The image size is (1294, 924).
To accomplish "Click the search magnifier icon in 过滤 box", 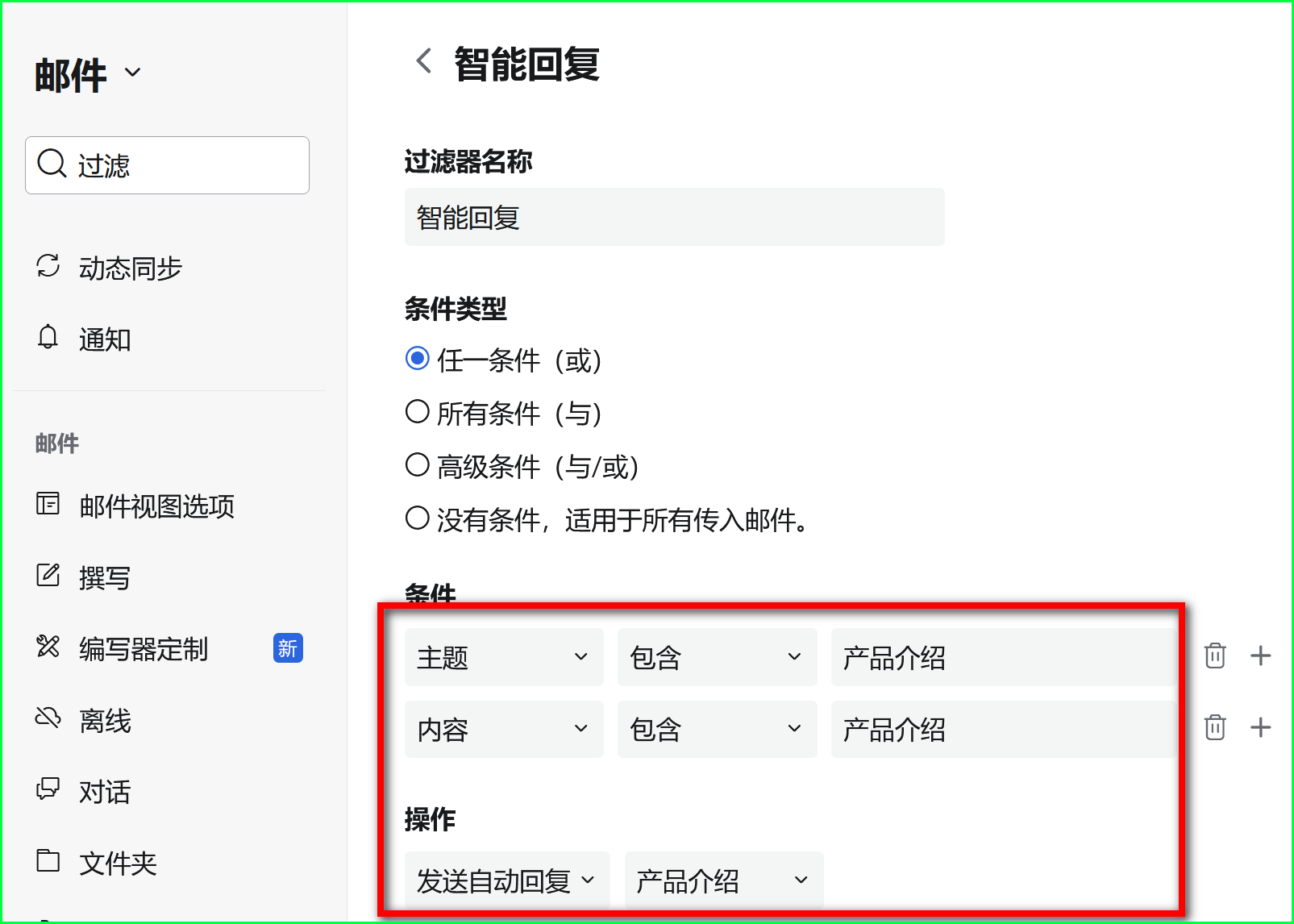I will pos(52,164).
